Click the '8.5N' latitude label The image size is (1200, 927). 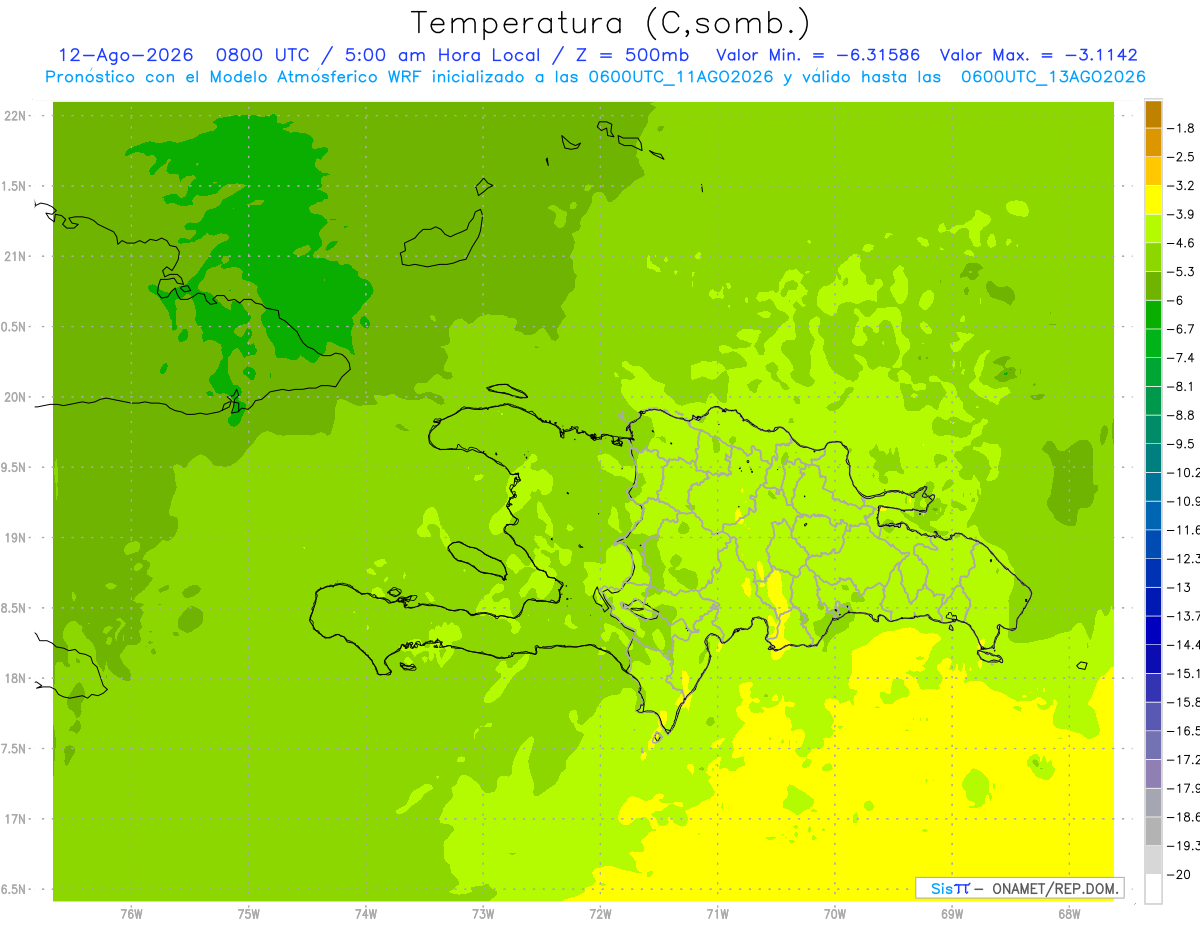[15, 608]
